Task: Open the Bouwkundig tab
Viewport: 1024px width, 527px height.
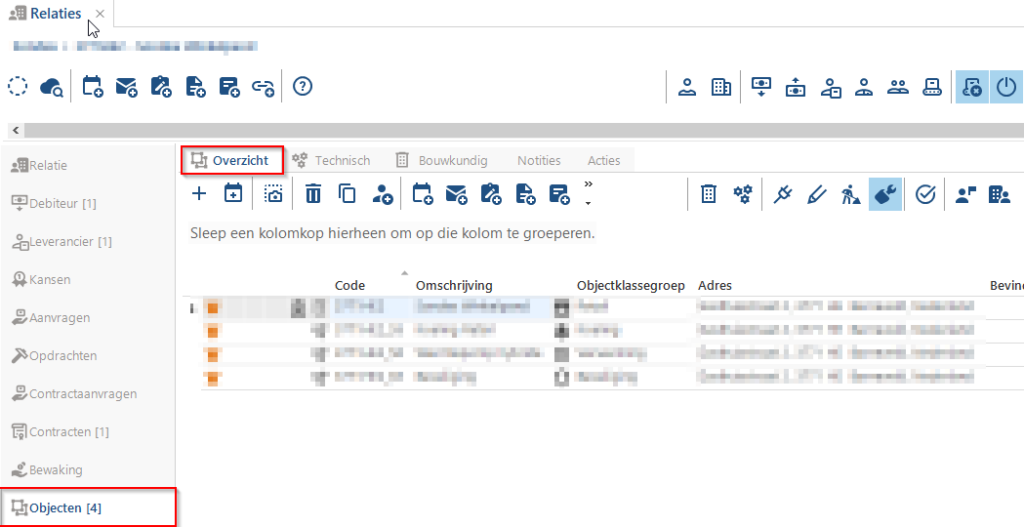Action: [x=441, y=160]
